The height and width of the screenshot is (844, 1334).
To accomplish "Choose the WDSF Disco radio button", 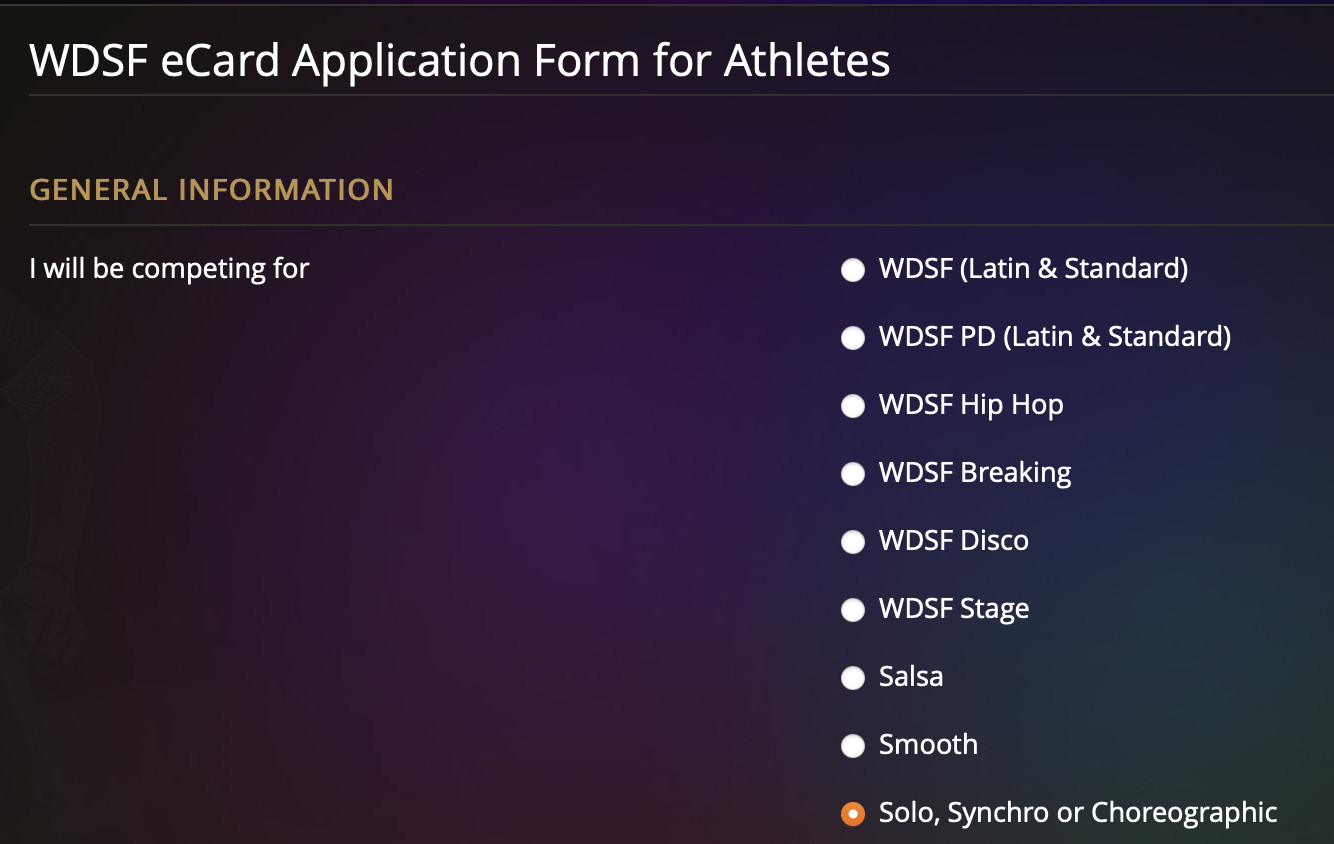I will (853, 542).
